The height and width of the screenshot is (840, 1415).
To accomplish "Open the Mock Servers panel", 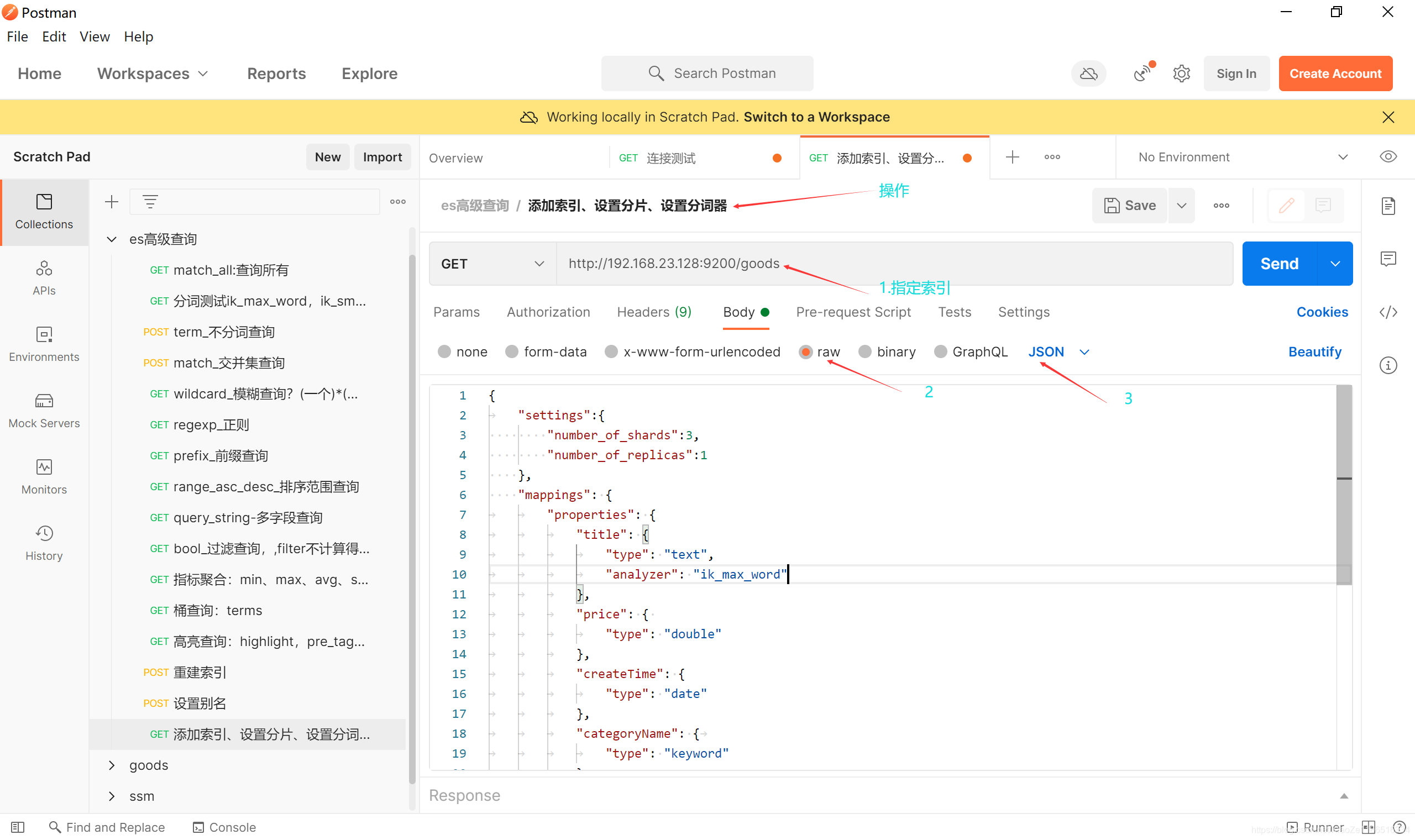I will (x=44, y=410).
